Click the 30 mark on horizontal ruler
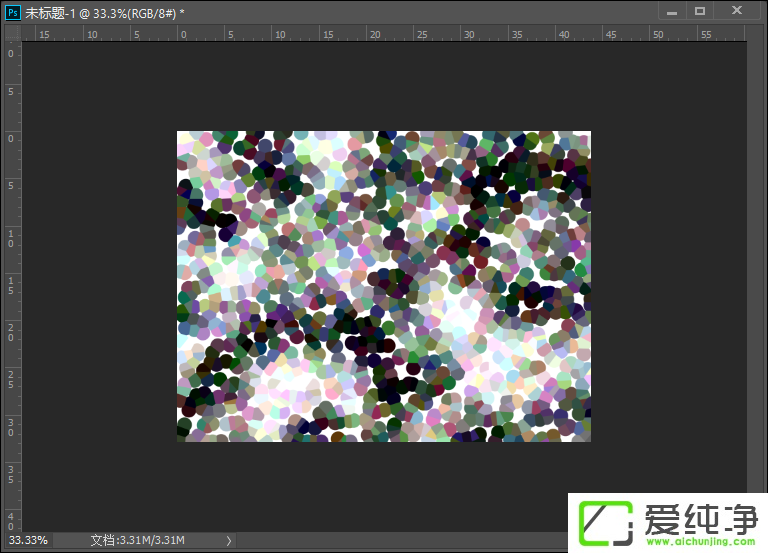768x553 pixels. (x=468, y=34)
